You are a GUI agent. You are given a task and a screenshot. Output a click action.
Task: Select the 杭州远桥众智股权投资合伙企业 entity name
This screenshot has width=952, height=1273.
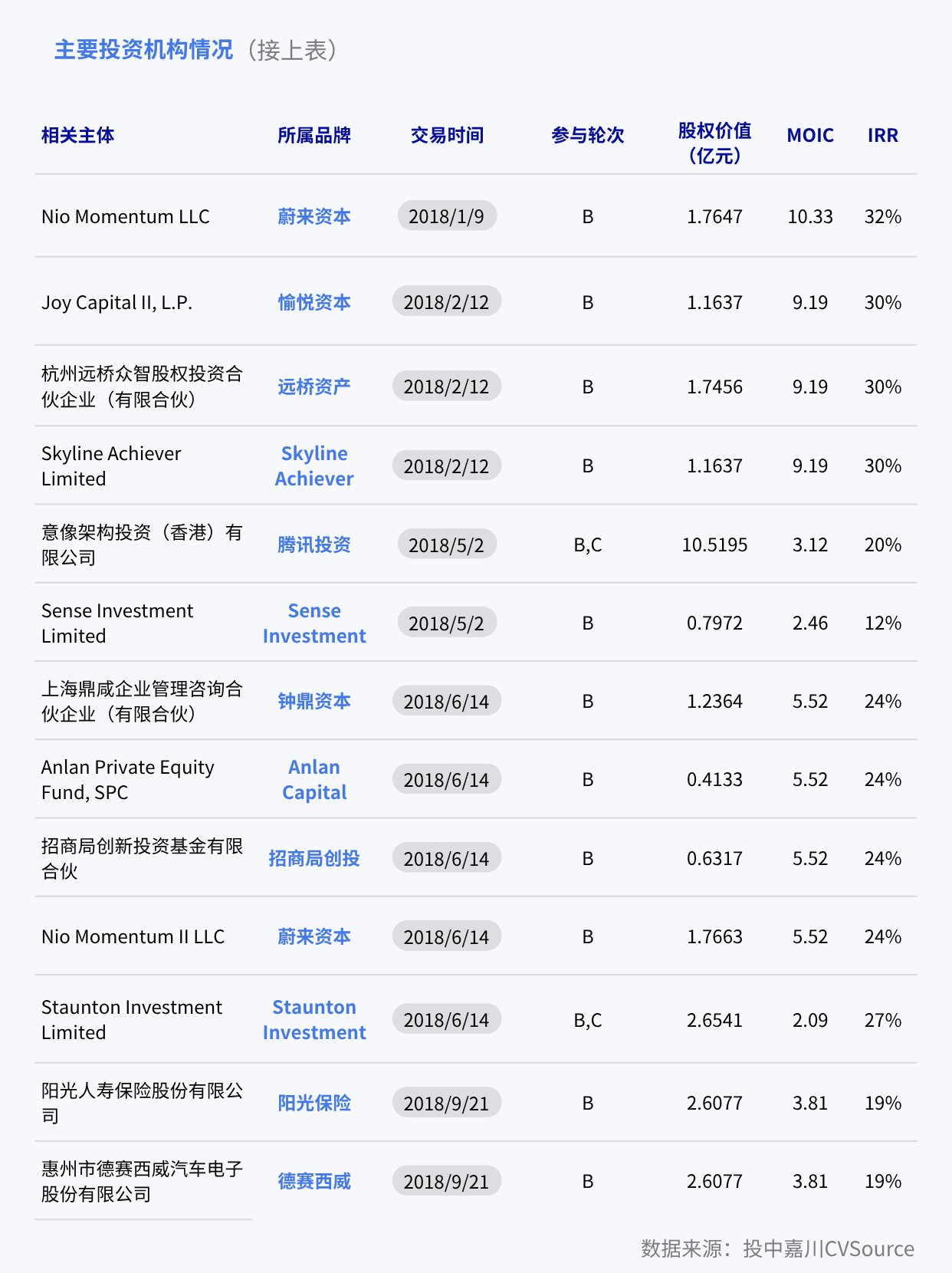tap(142, 387)
